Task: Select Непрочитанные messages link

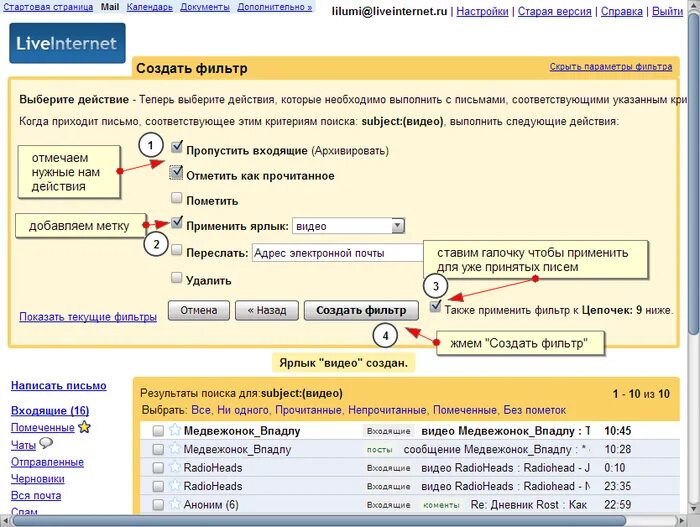Action: click(x=387, y=410)
